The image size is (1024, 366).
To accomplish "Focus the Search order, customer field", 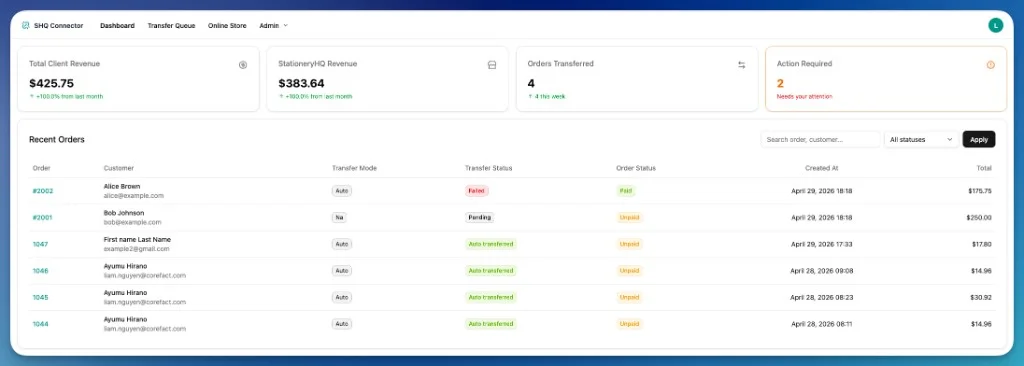I will [x=820, y=139].
